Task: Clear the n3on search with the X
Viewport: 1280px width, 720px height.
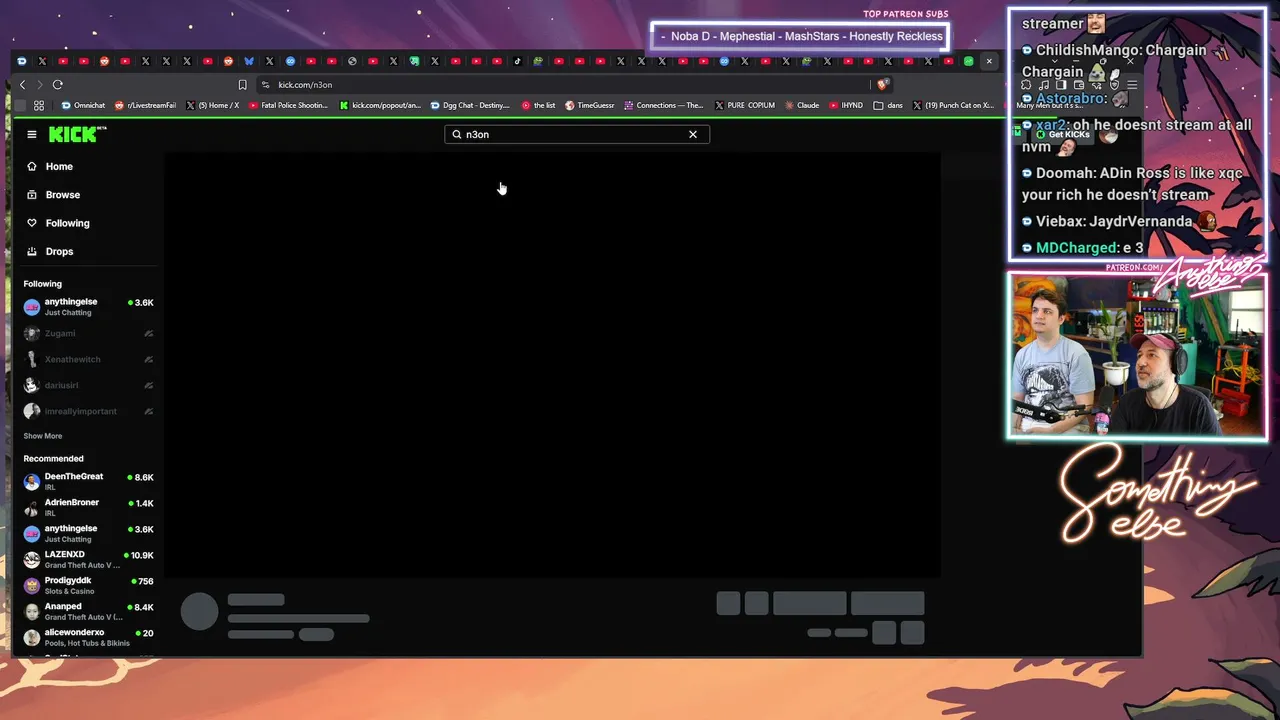Action: tap(693, 134)
